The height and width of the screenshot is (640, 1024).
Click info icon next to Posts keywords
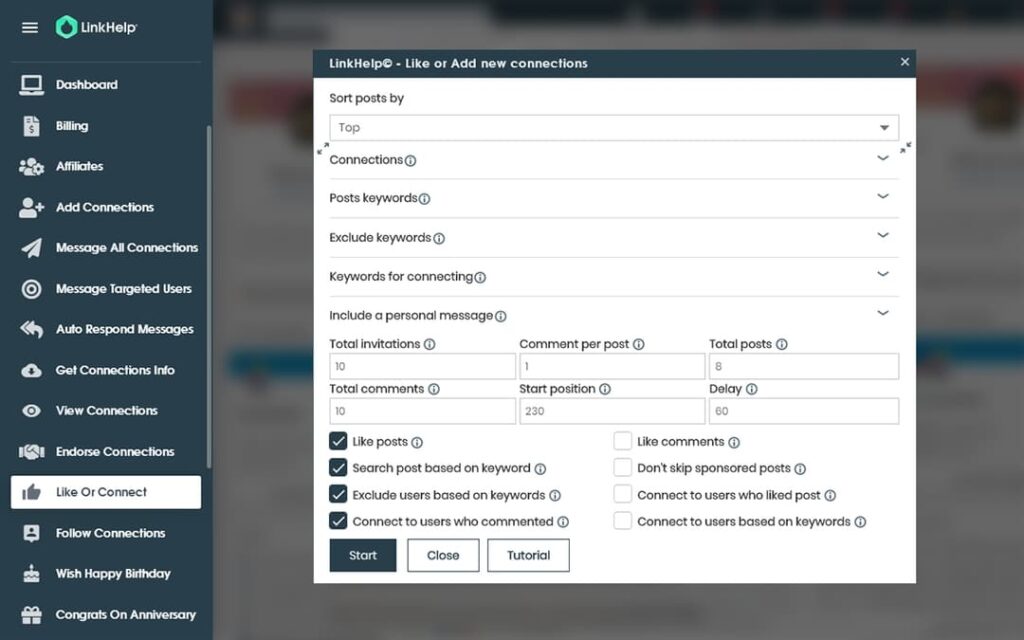coord(424,199)
